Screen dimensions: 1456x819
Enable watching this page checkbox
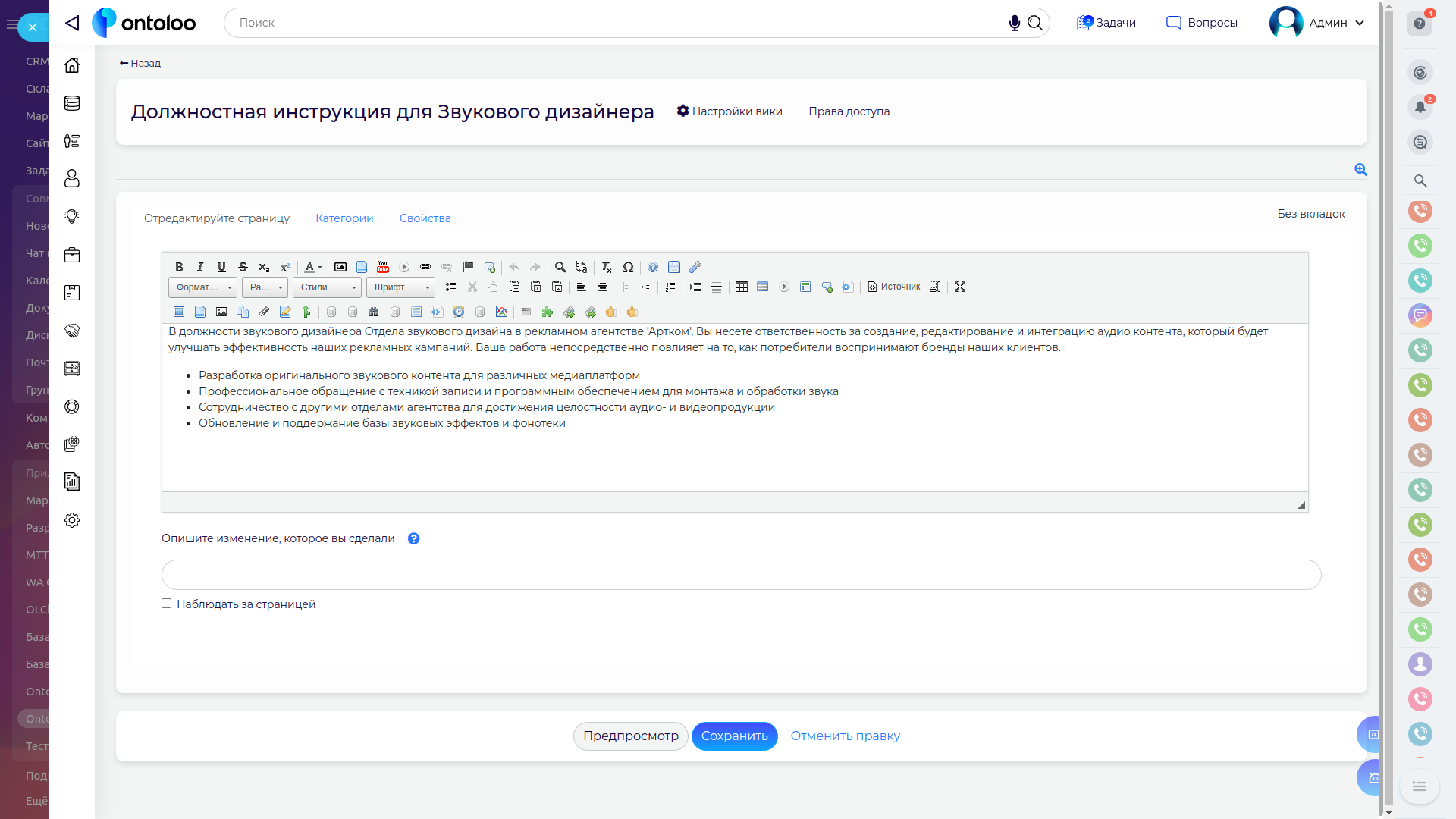pyautogui.click(x=166, y=604)
